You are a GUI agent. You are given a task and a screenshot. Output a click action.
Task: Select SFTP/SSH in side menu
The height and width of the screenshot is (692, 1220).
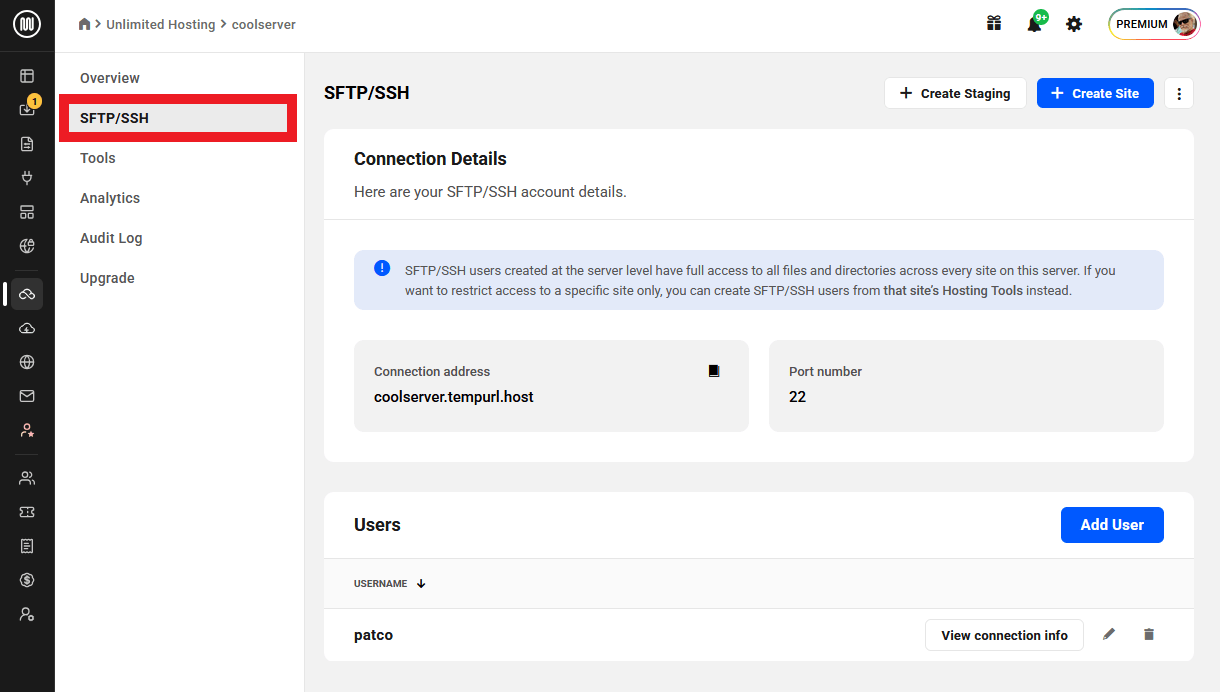178,118
